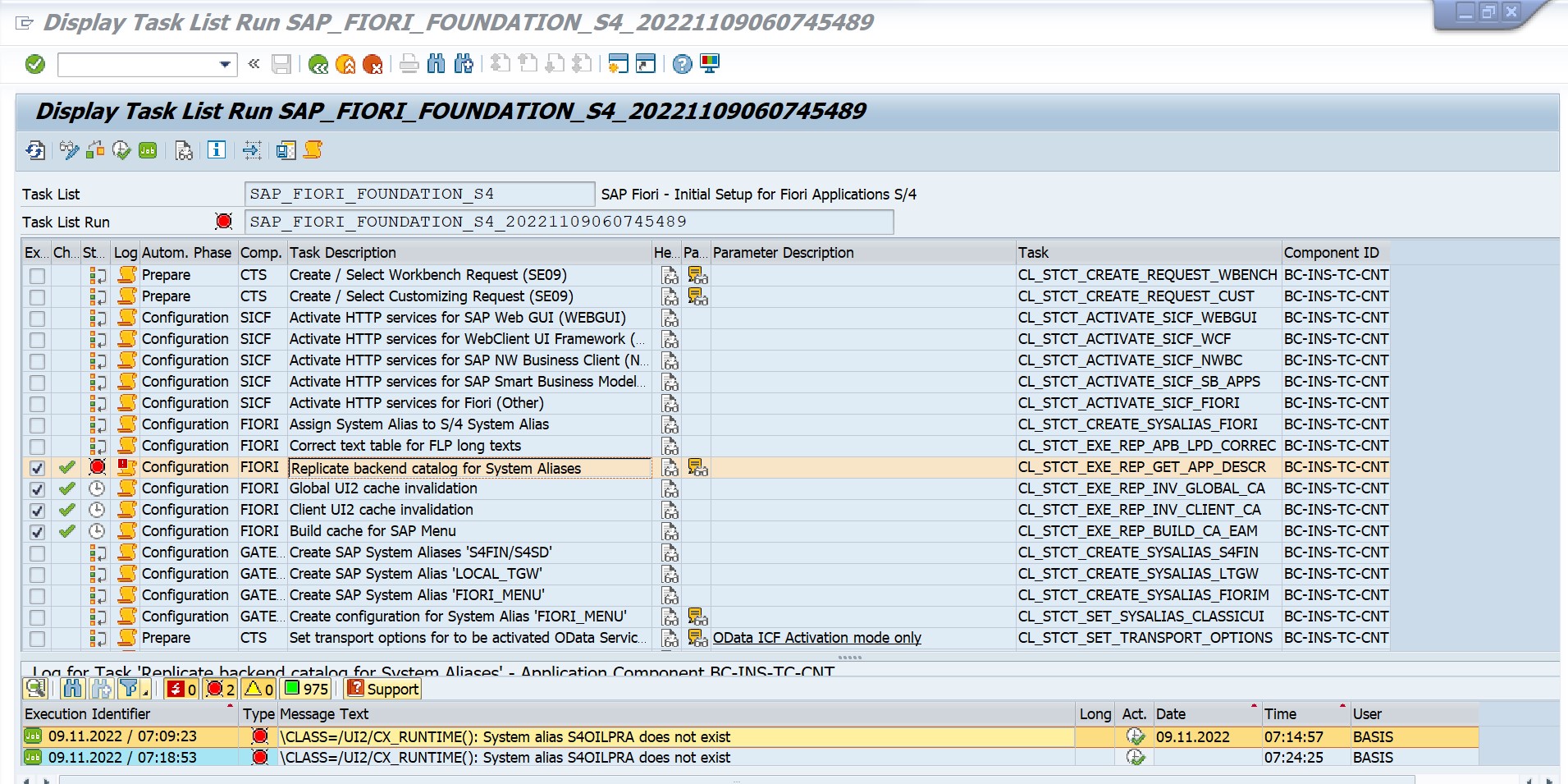Click the Find Next binoculars-plus icon
This screenshot has width=1568, height=784.
tap(464, 63)
